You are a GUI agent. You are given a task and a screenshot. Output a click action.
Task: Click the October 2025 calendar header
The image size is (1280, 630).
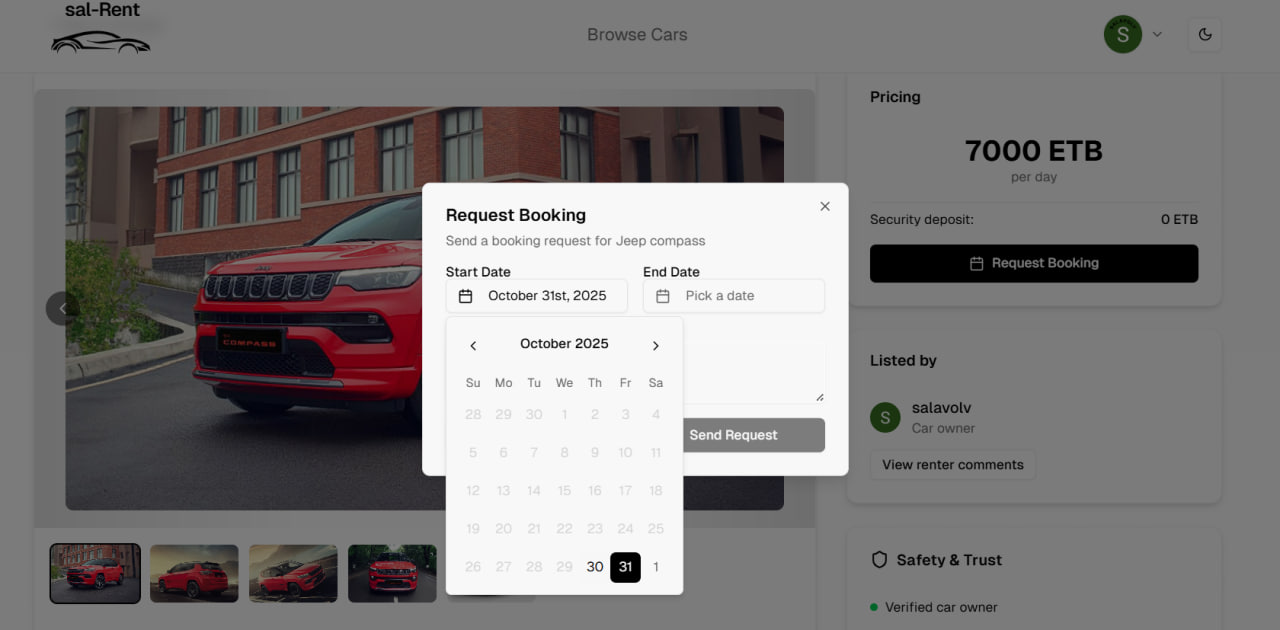564,343
